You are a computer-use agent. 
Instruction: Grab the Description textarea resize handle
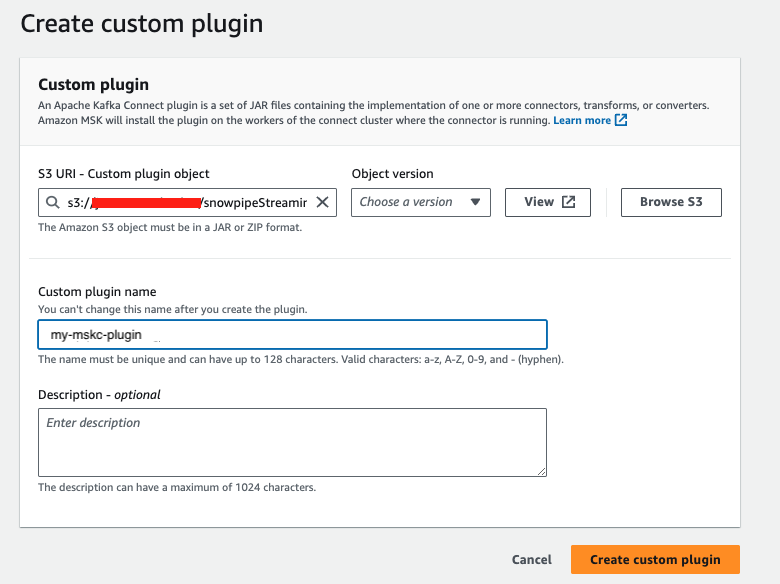tap(541, 470)
